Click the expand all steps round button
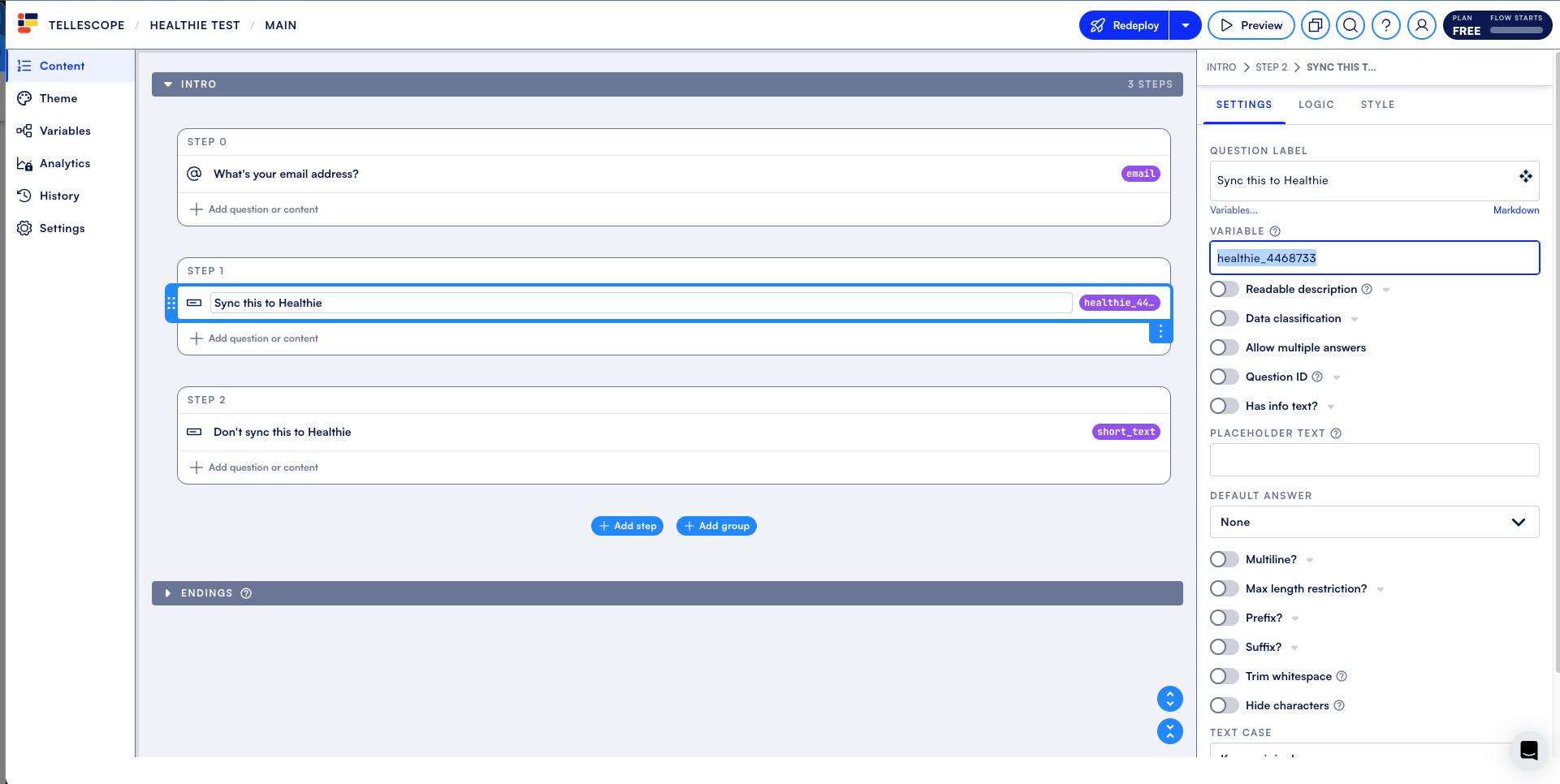The image size is (1560, 784). (x=1169, y=699)
